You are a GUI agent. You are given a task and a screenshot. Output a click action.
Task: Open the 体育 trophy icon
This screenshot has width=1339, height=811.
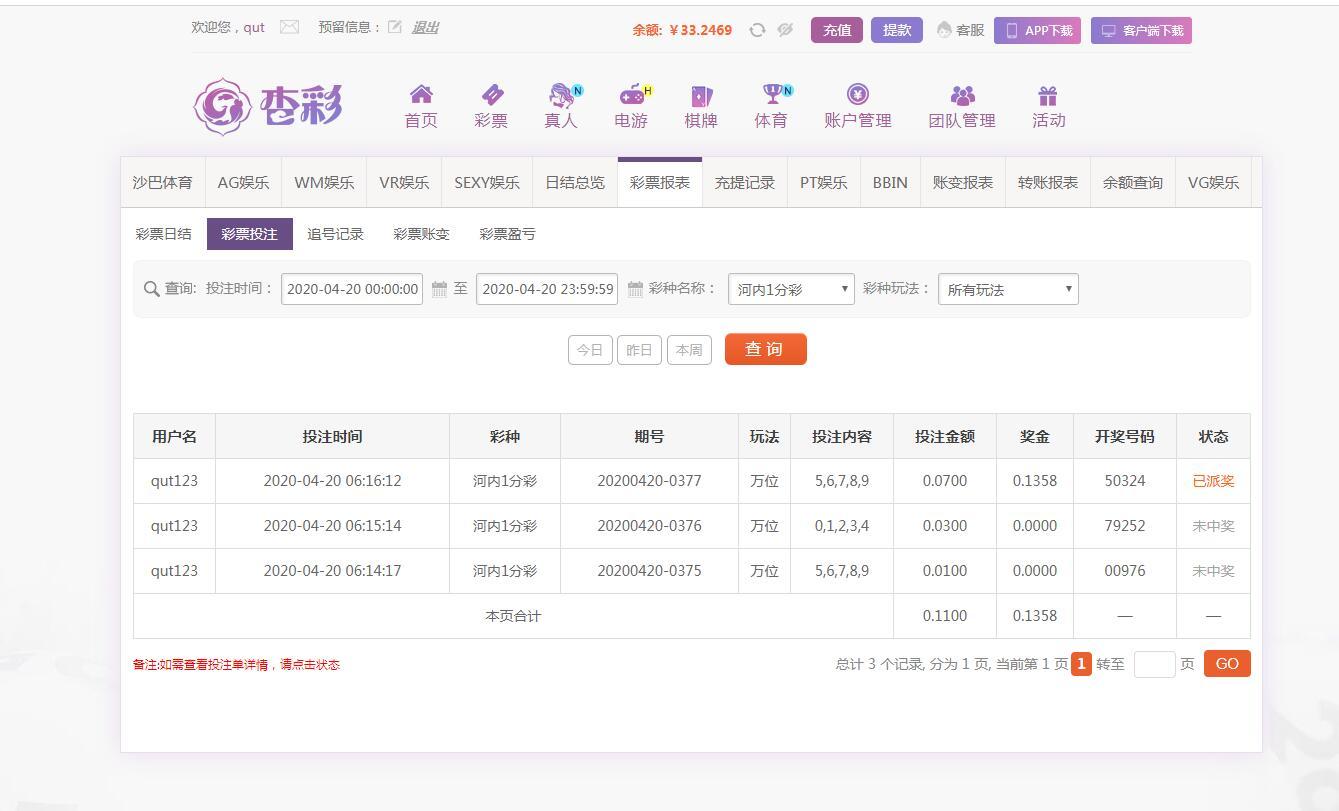tap(771, 95)
